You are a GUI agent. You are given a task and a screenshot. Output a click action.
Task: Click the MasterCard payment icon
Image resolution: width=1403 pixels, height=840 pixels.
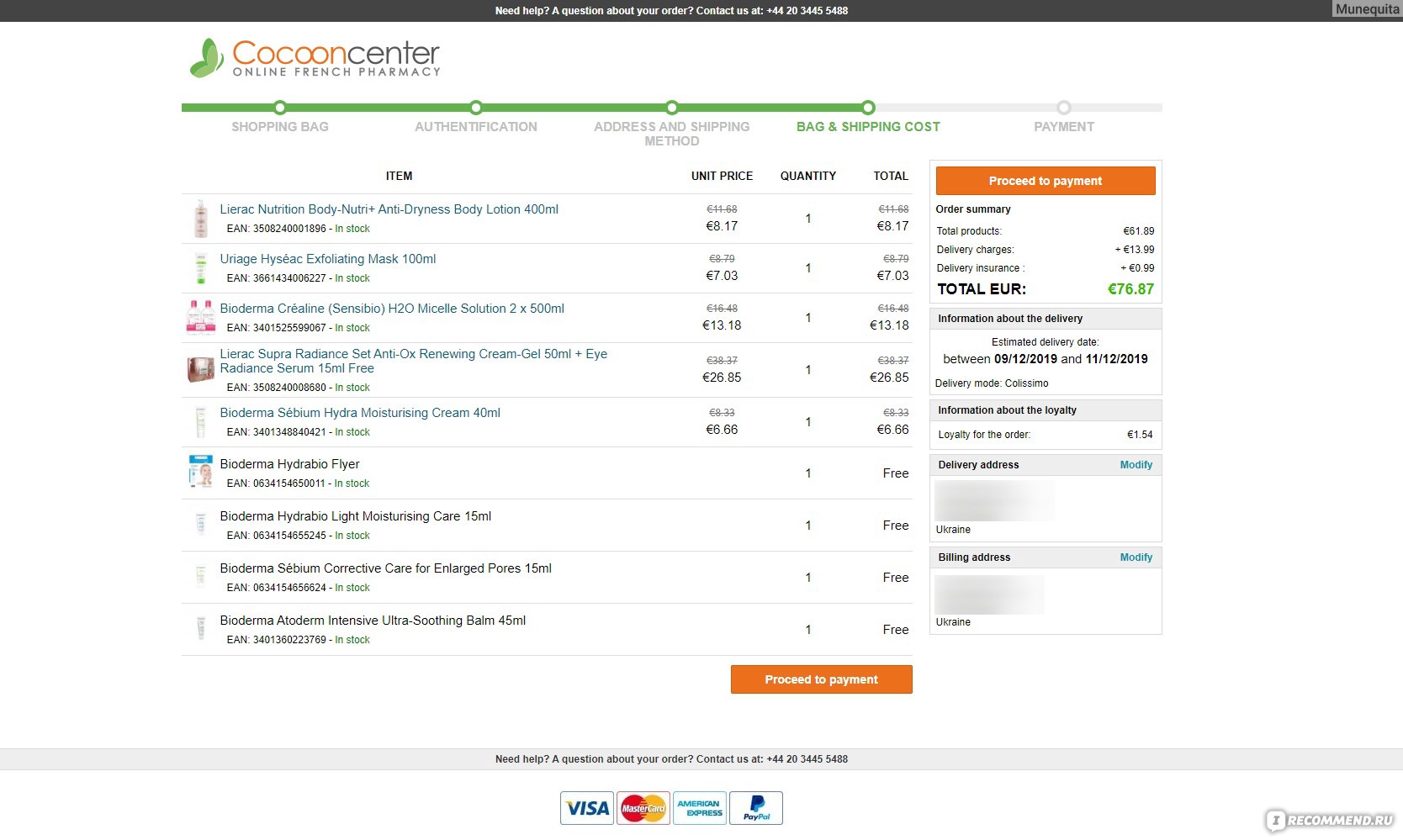point(643,808)
